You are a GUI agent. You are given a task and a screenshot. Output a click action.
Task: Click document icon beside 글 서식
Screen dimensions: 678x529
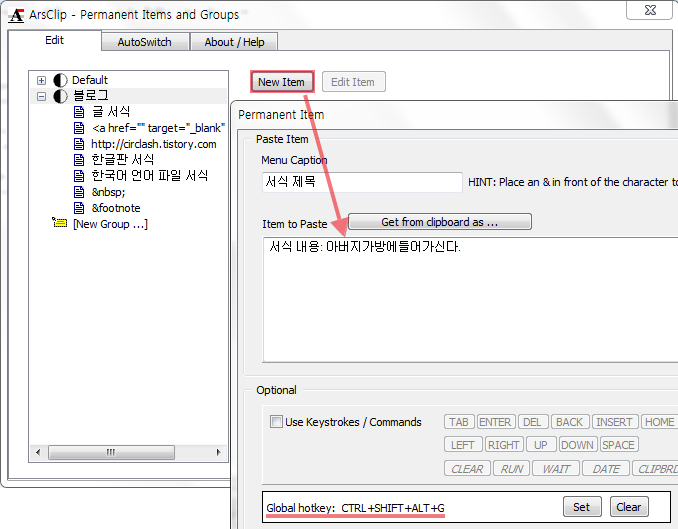[79, 112]
